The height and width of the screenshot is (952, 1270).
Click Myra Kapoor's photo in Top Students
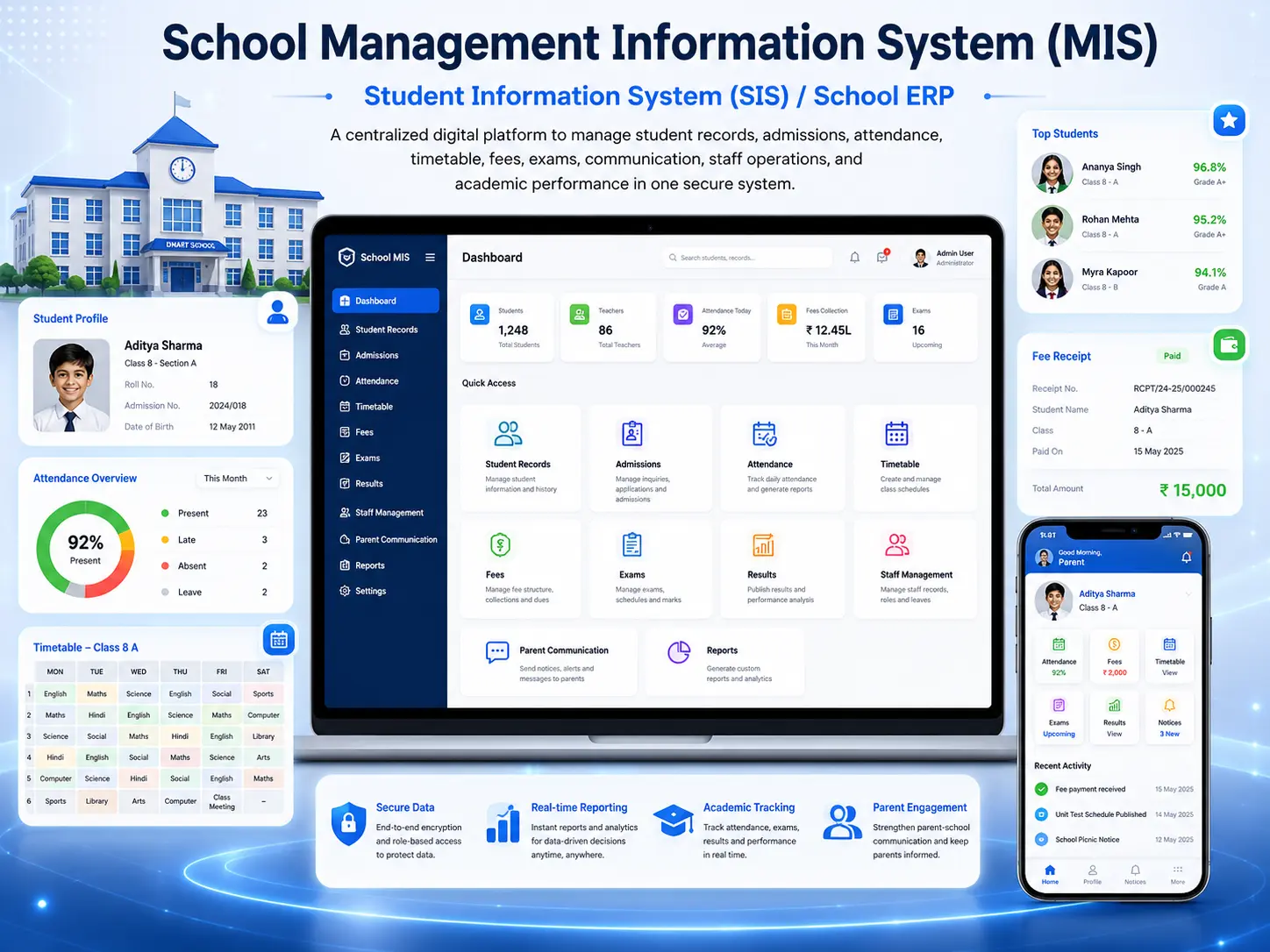pos(1052,279)
